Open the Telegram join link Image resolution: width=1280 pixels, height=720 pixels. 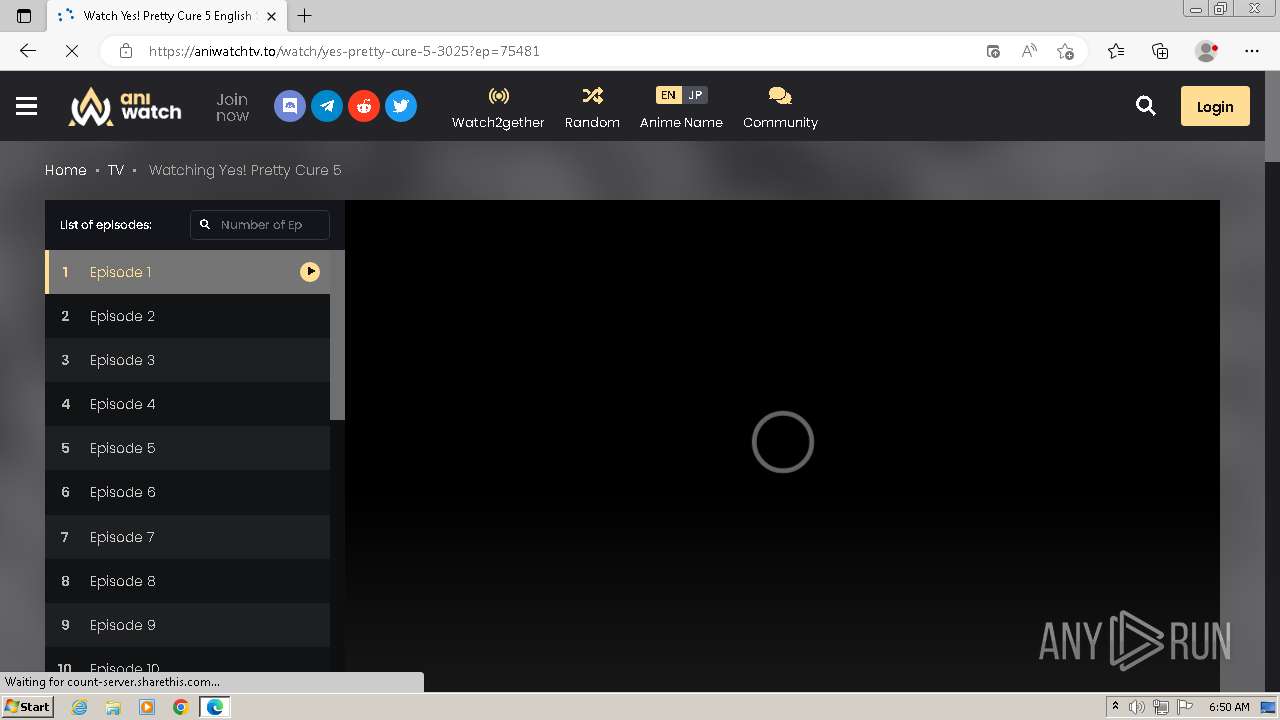click(327, 106)
